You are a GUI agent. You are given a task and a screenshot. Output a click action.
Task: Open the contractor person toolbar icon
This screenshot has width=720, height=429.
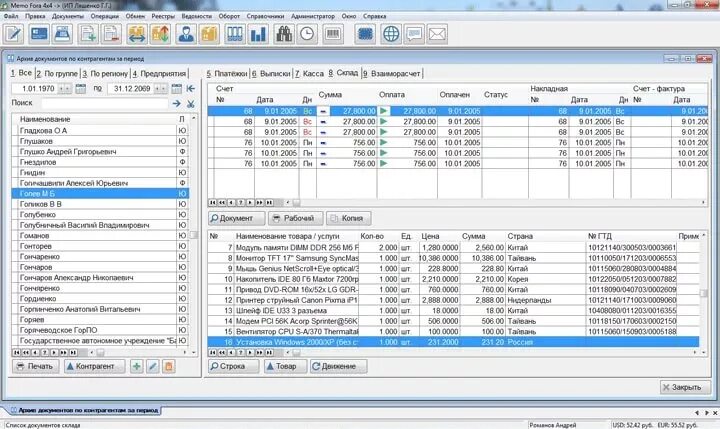[x=186, y=34]
